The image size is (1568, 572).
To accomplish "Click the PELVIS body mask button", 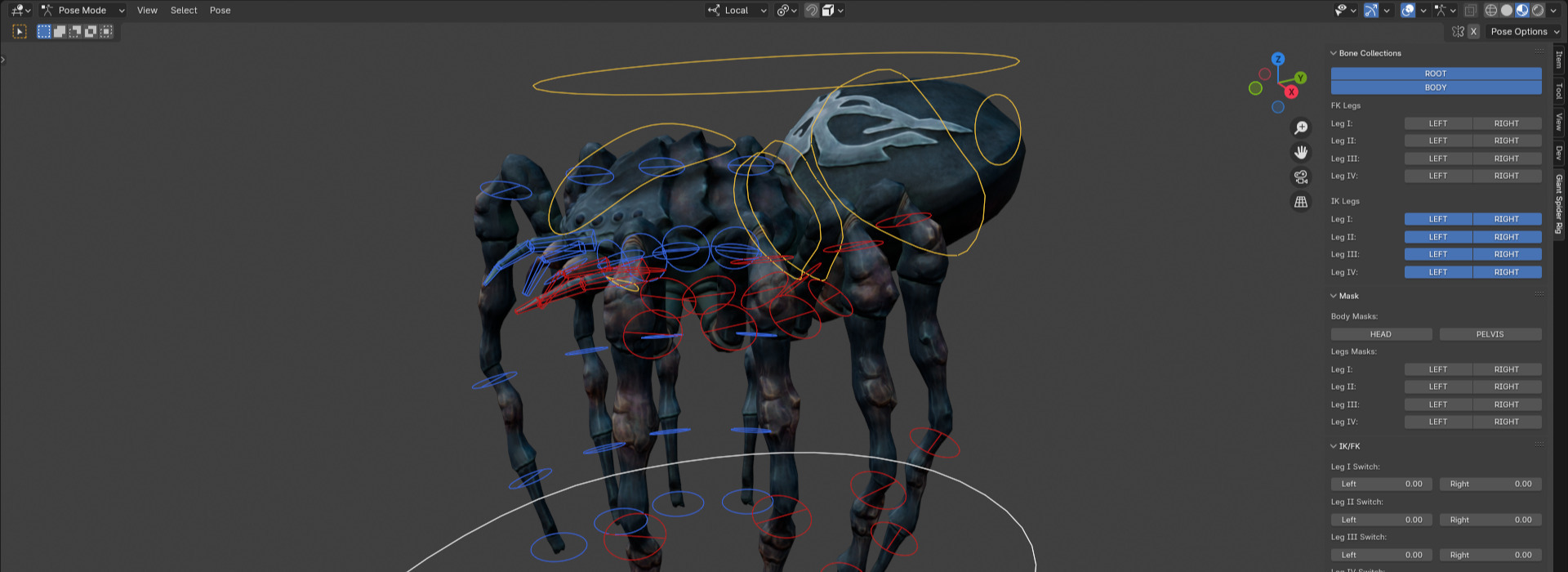I will [1490, 334].
